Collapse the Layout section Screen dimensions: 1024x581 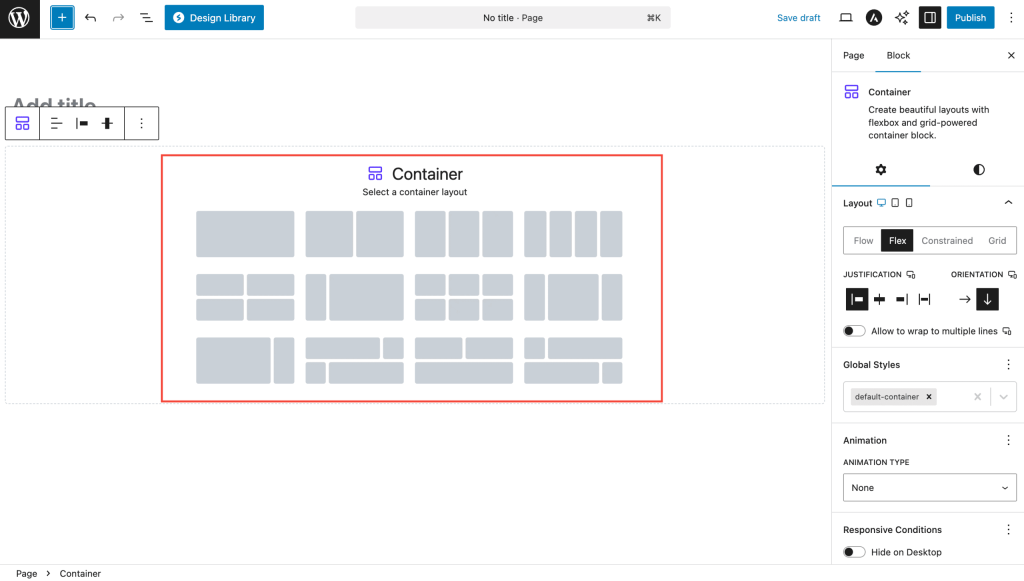click(1008, 203)
